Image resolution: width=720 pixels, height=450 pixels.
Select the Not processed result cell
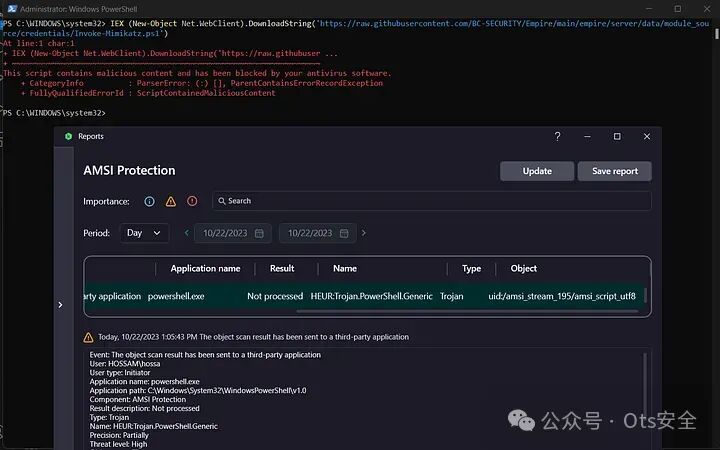pyautogui.click(x=275, y=296)
